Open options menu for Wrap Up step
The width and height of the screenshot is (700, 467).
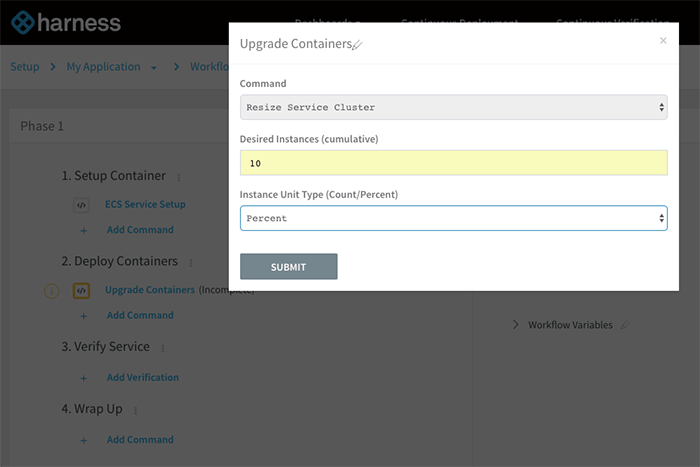[135, 410]
